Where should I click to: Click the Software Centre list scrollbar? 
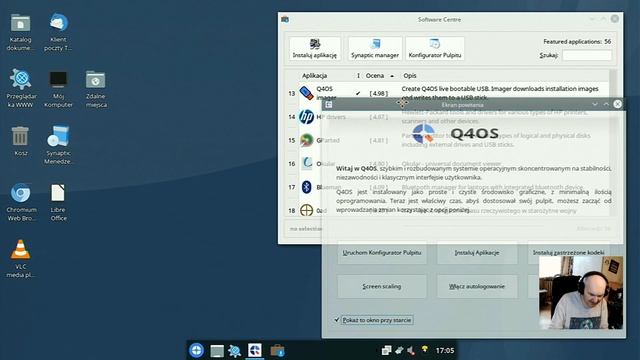click(x=612, y=143)
